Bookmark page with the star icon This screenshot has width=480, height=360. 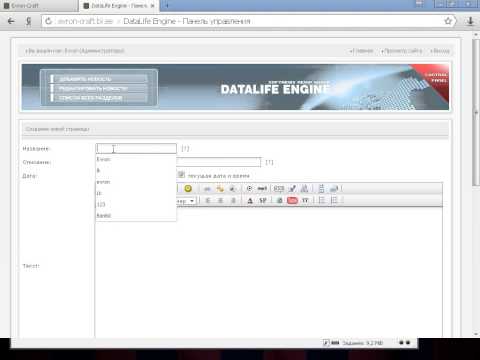pyautogui.click(x=448, y=21)
